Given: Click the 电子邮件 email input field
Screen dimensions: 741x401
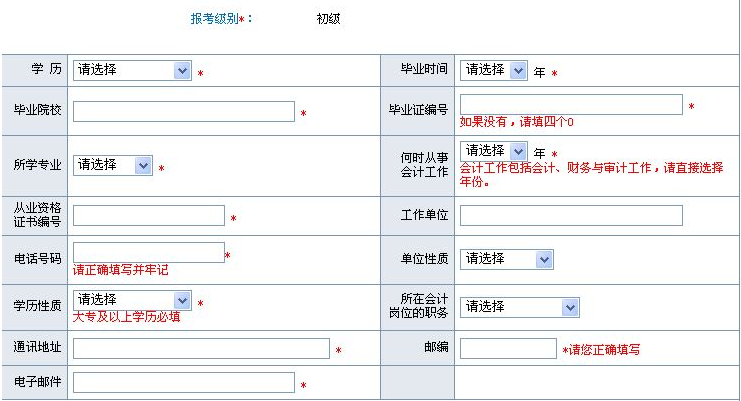Looking at the screenshot, I should pyautogui.click(x=183, y=383).
